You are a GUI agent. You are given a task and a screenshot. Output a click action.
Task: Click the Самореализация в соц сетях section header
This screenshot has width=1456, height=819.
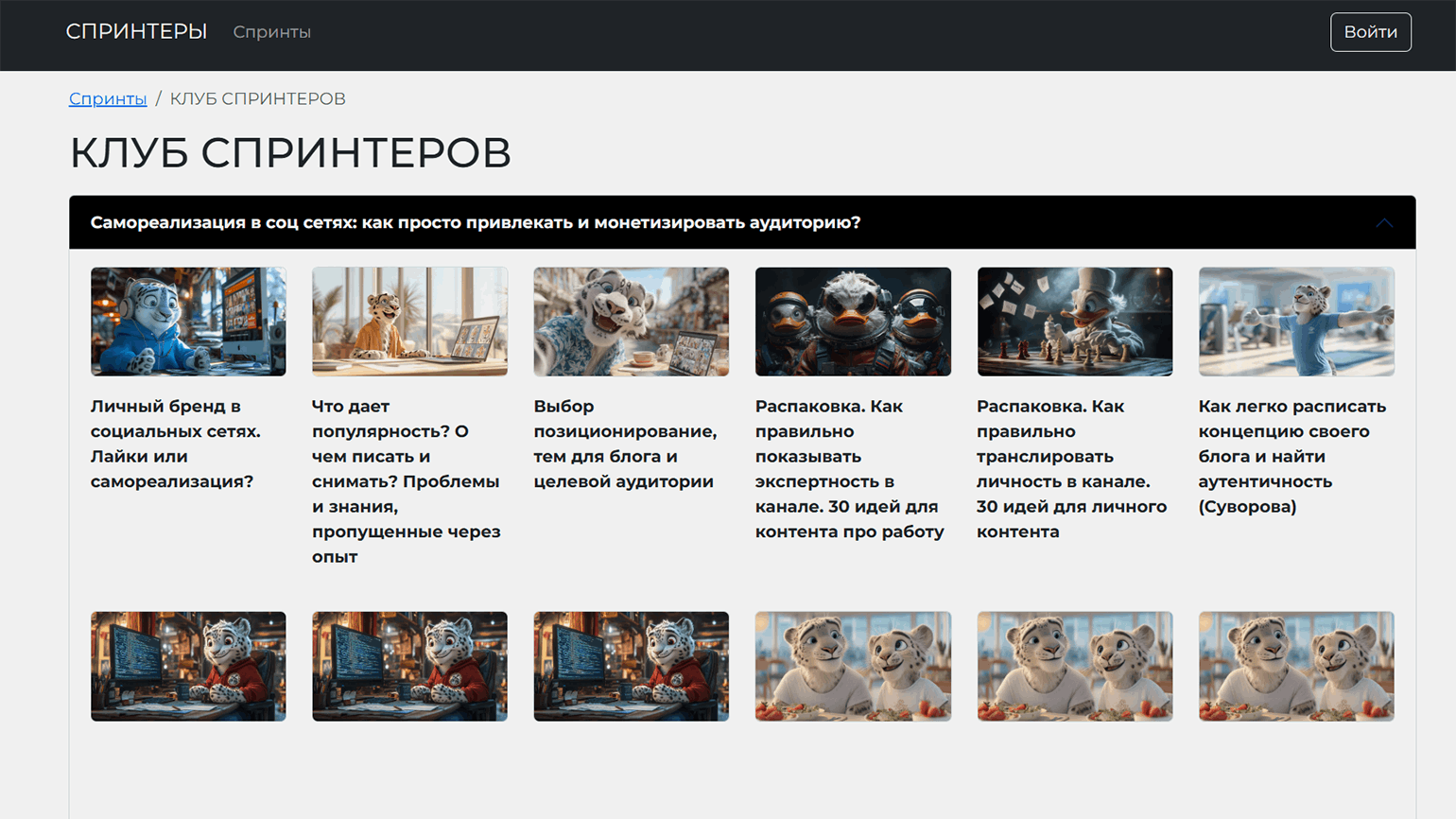tap(476, 223)
